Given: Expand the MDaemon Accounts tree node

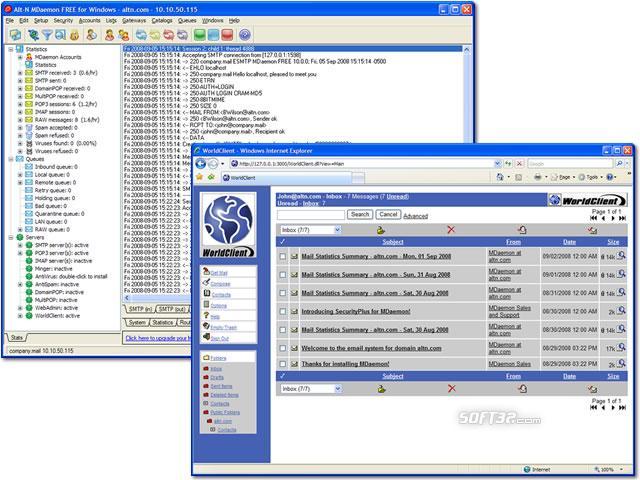Looking at the screenshot, I should pyautogui.click(x=20, y=57).
